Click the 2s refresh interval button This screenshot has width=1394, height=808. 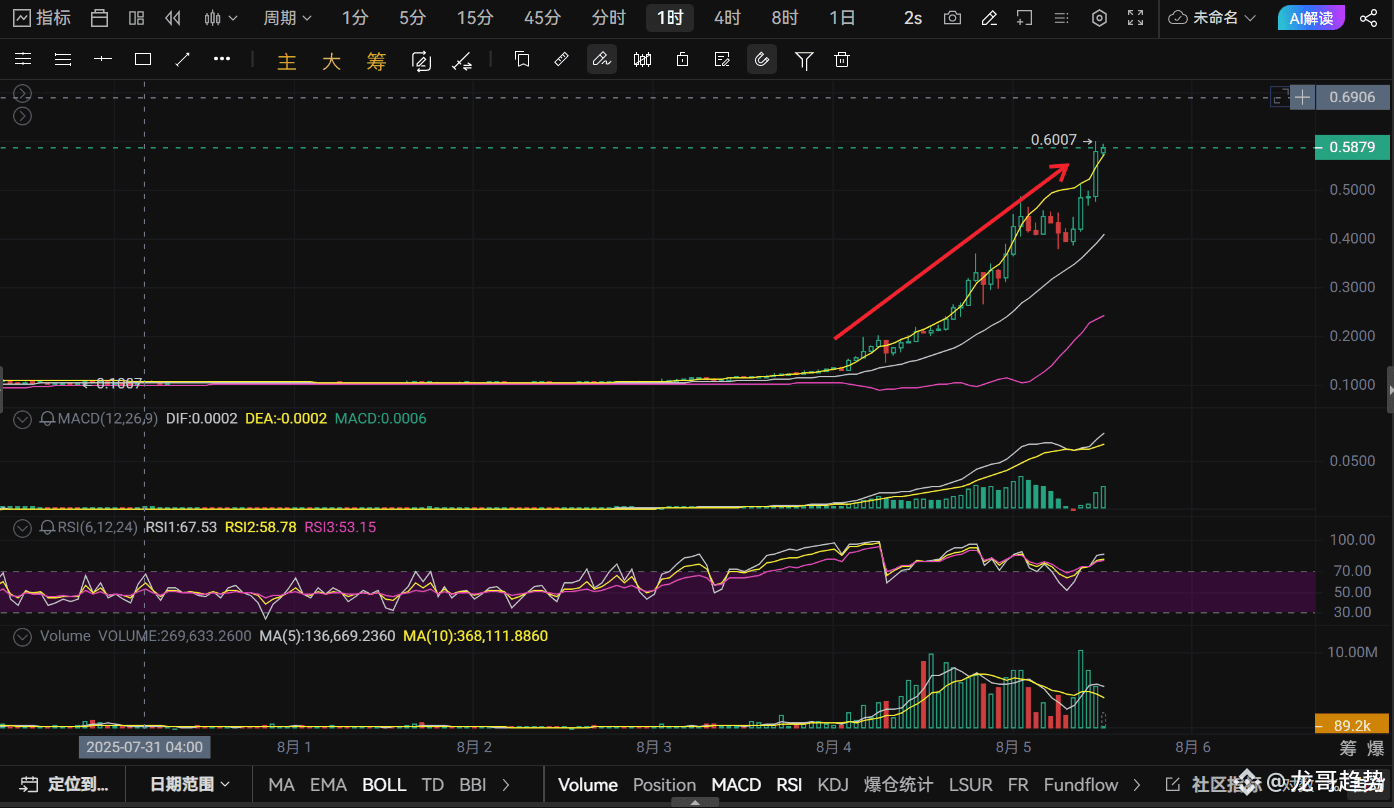(913, 18)
